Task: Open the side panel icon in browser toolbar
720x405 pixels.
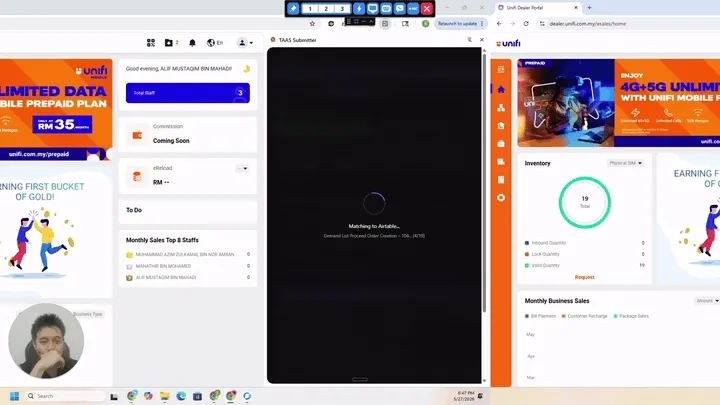Action: click(385, 23)
